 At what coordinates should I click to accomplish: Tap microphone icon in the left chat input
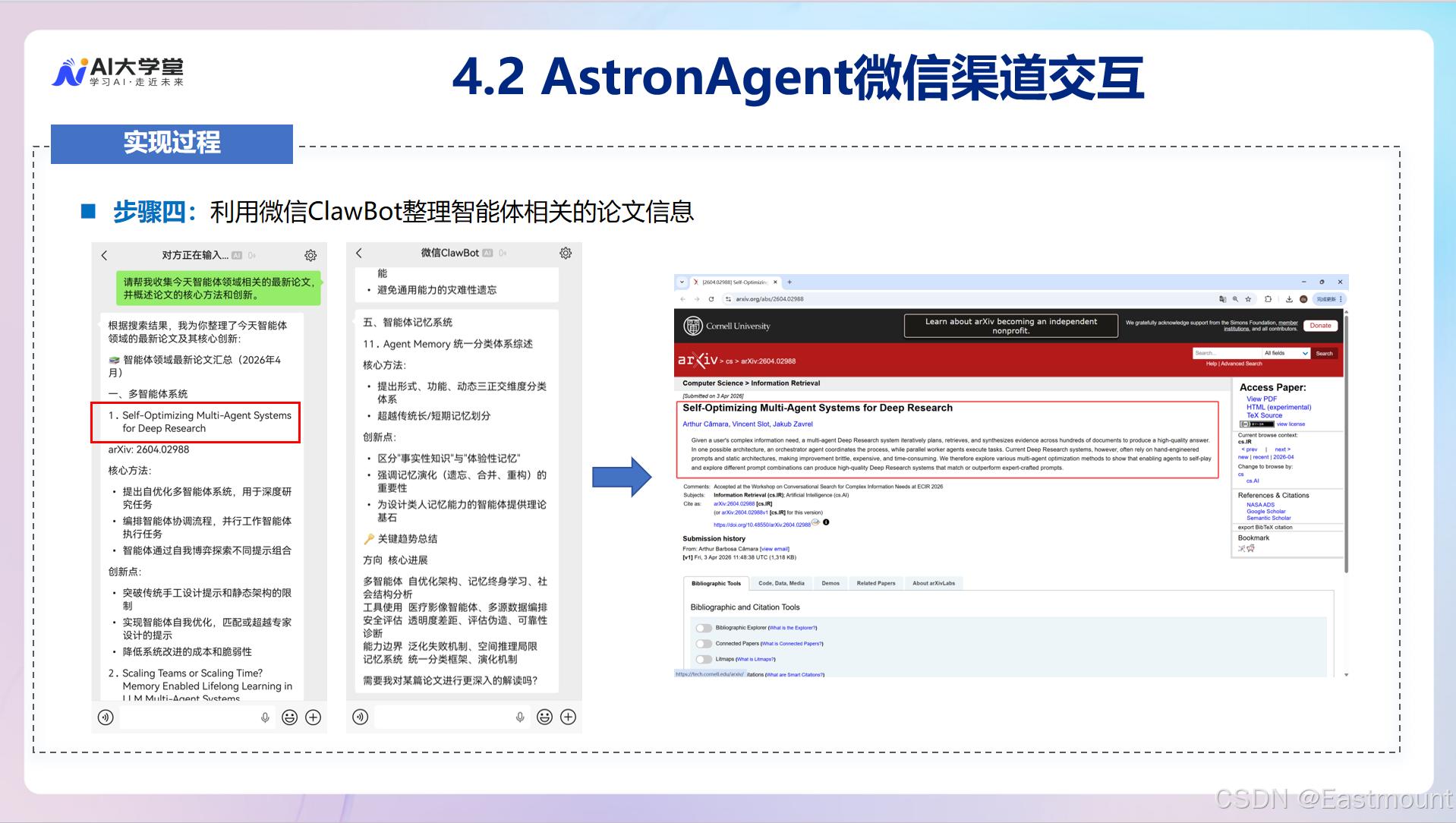coord(265,717)
